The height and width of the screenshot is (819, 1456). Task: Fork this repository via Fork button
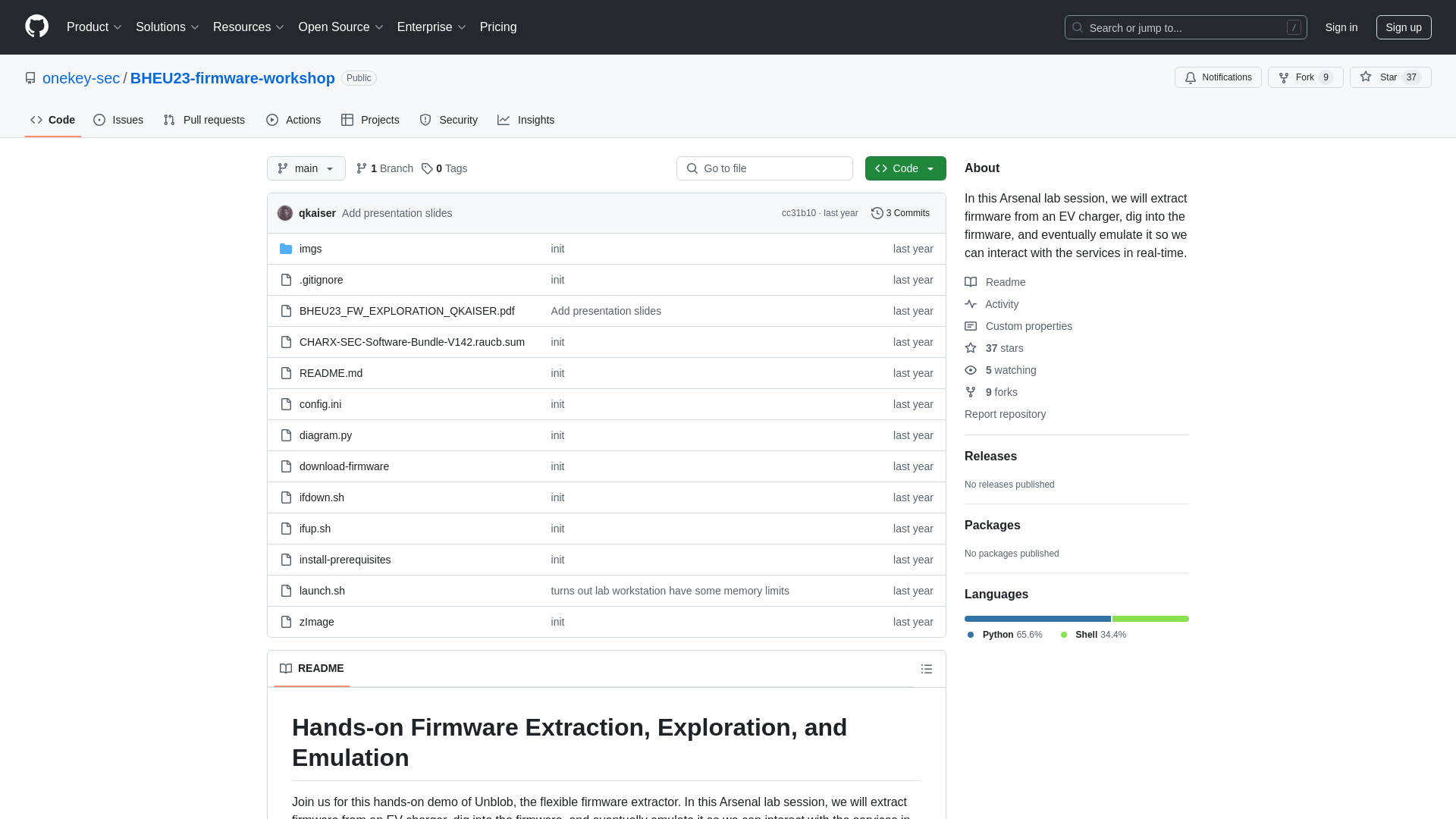coord(1305,77)
